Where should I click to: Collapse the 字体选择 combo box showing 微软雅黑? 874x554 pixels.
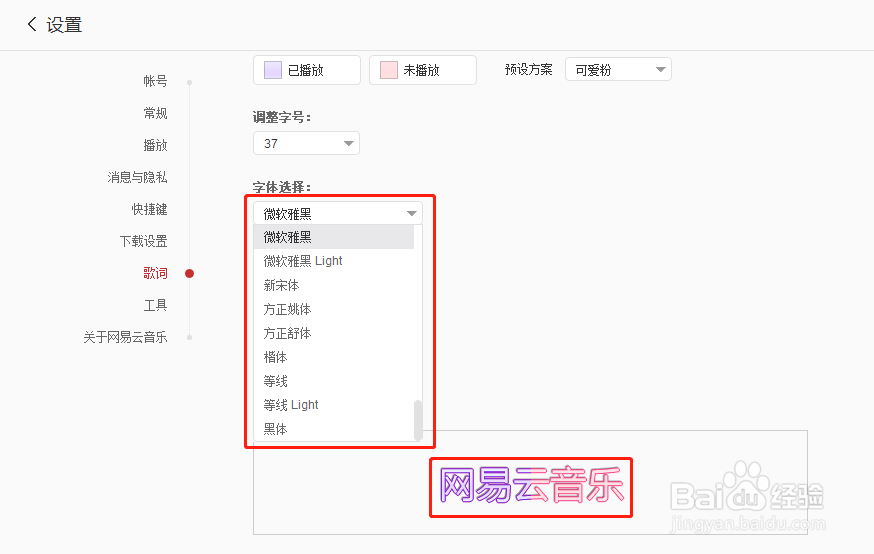[x=338, y=213]
